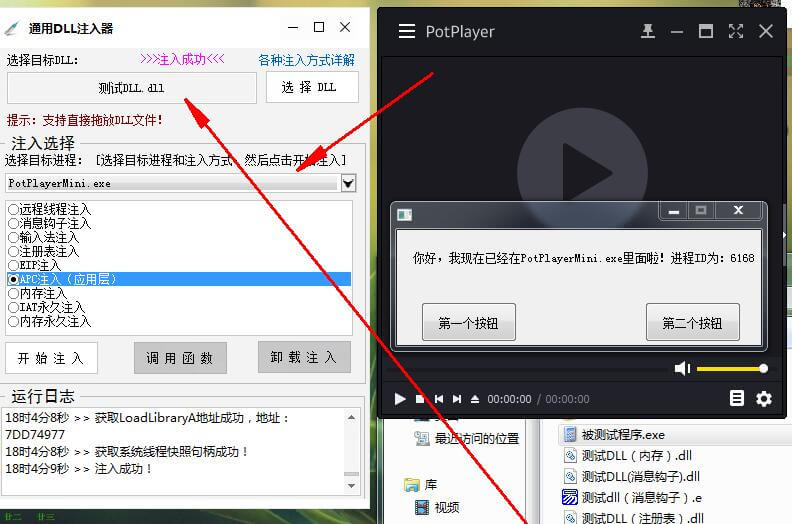Select IAT永久注入 radio option

click(x=46, y=307)
